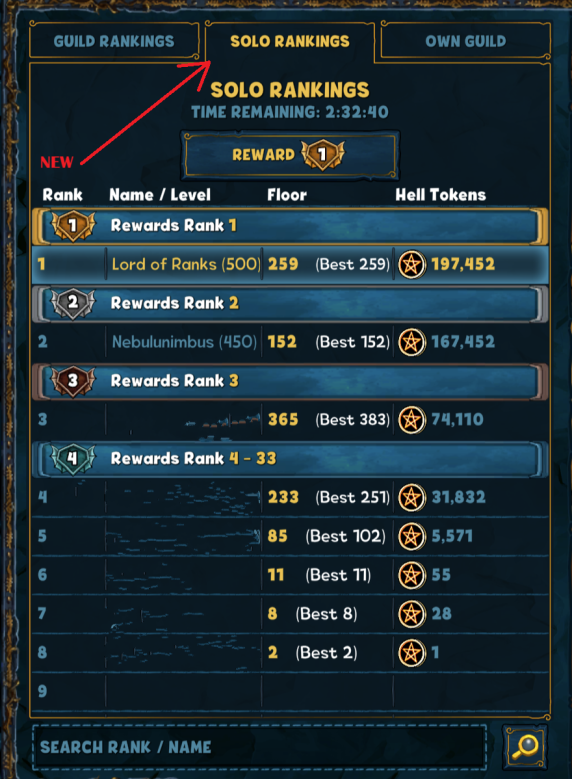Open the Reward button
Screen dimensions: 572x779
(x=290, y=155)
